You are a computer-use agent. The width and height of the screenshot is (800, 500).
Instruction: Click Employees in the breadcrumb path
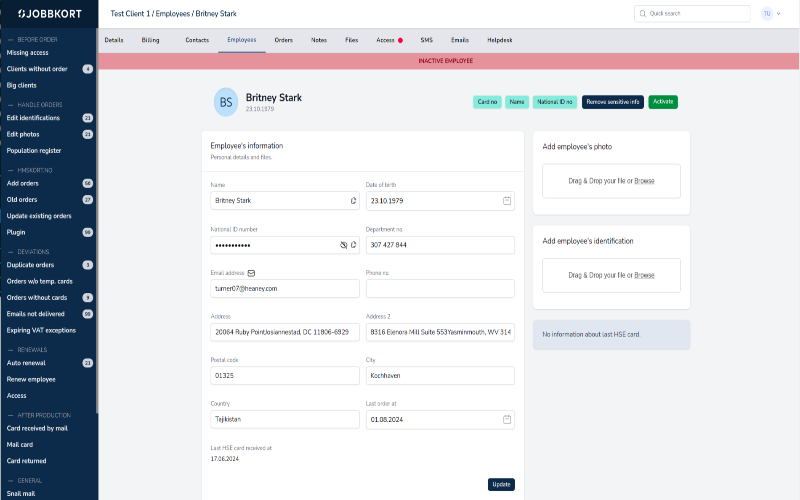(172, 14)
